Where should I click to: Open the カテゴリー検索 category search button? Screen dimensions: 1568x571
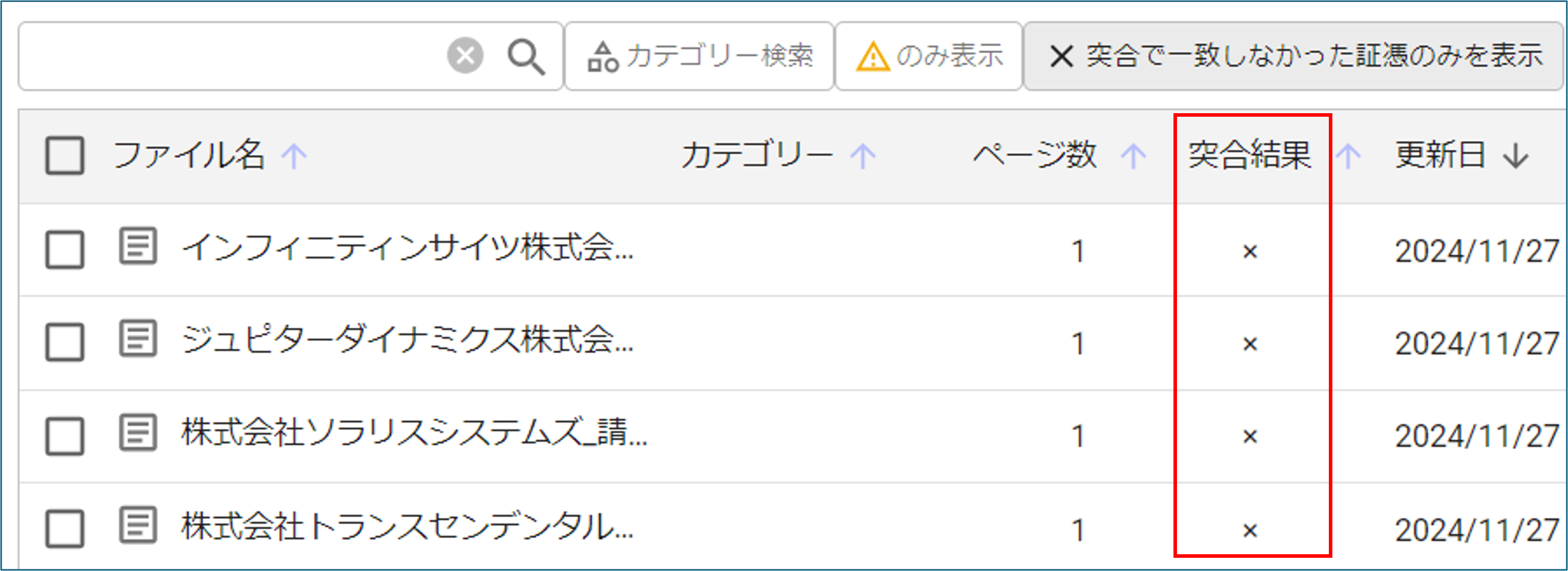pos(699,57)
